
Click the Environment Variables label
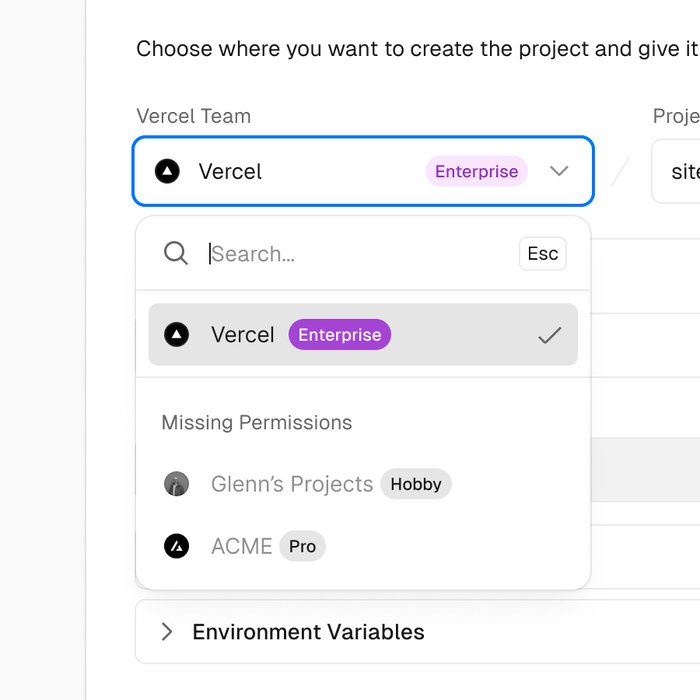[308, 632]
